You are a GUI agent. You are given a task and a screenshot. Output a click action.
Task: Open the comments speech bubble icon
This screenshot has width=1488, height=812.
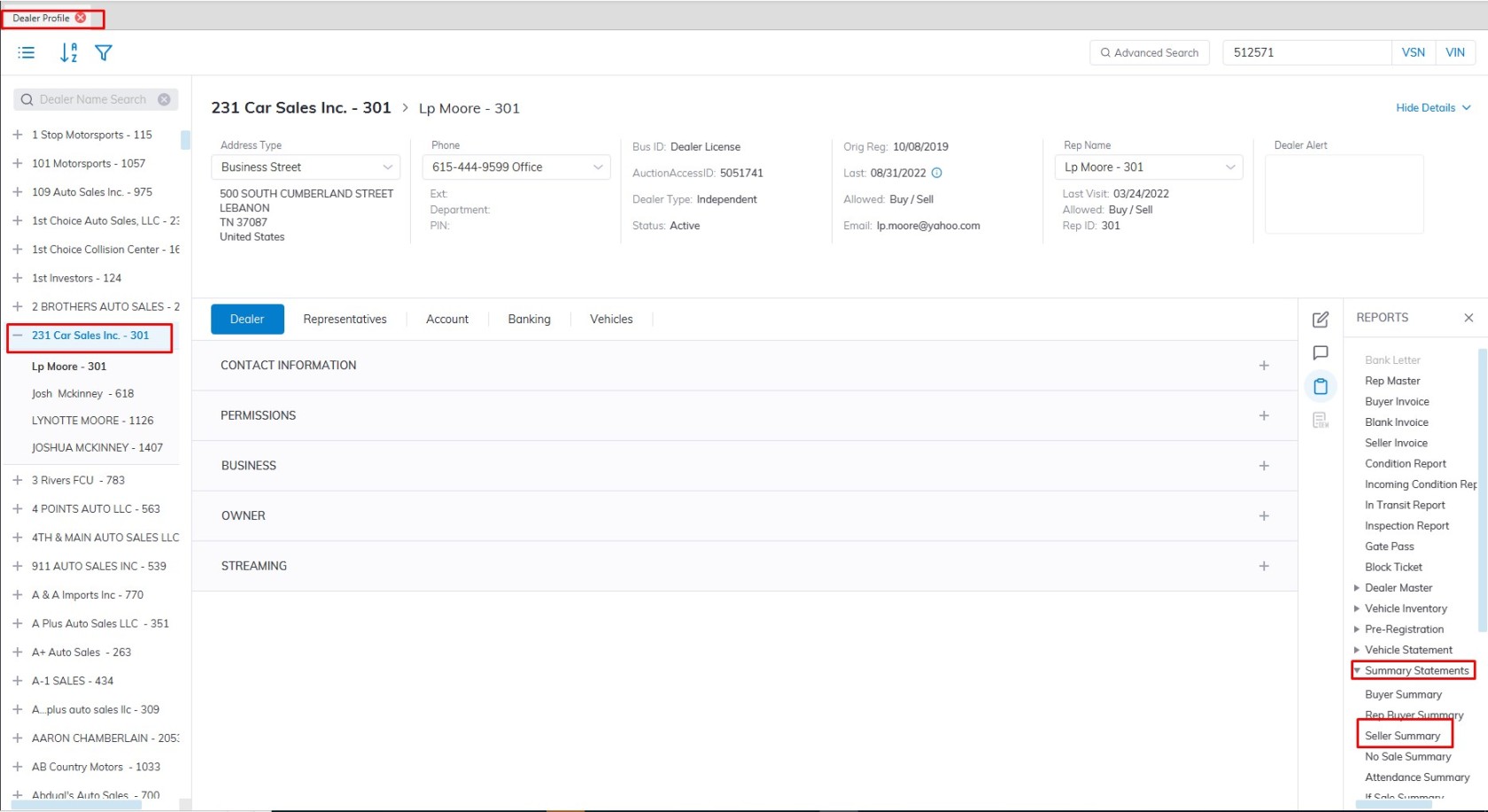tap(1320, 353)
